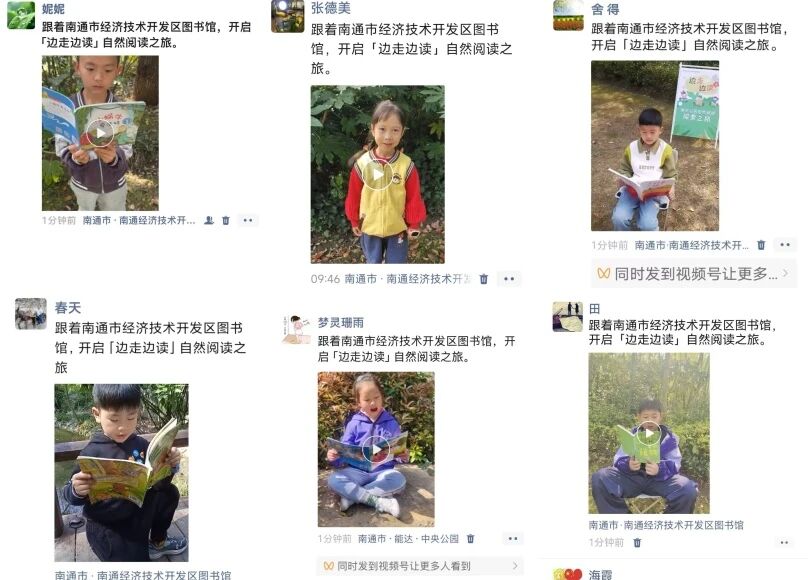Play 田's video of boy reading

coord(649,434)
